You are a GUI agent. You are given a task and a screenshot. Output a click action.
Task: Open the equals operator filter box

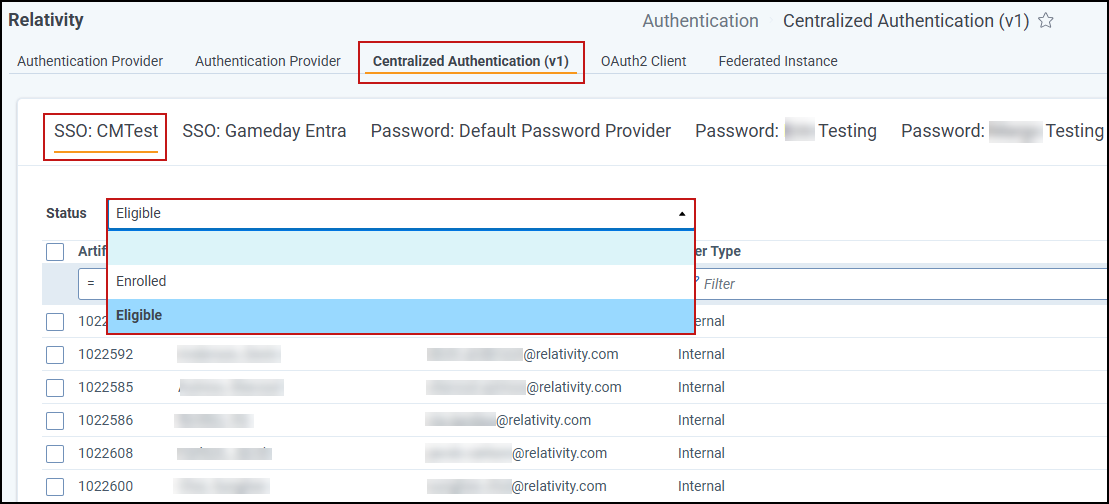pyautogui.click(x=92, y=284)
